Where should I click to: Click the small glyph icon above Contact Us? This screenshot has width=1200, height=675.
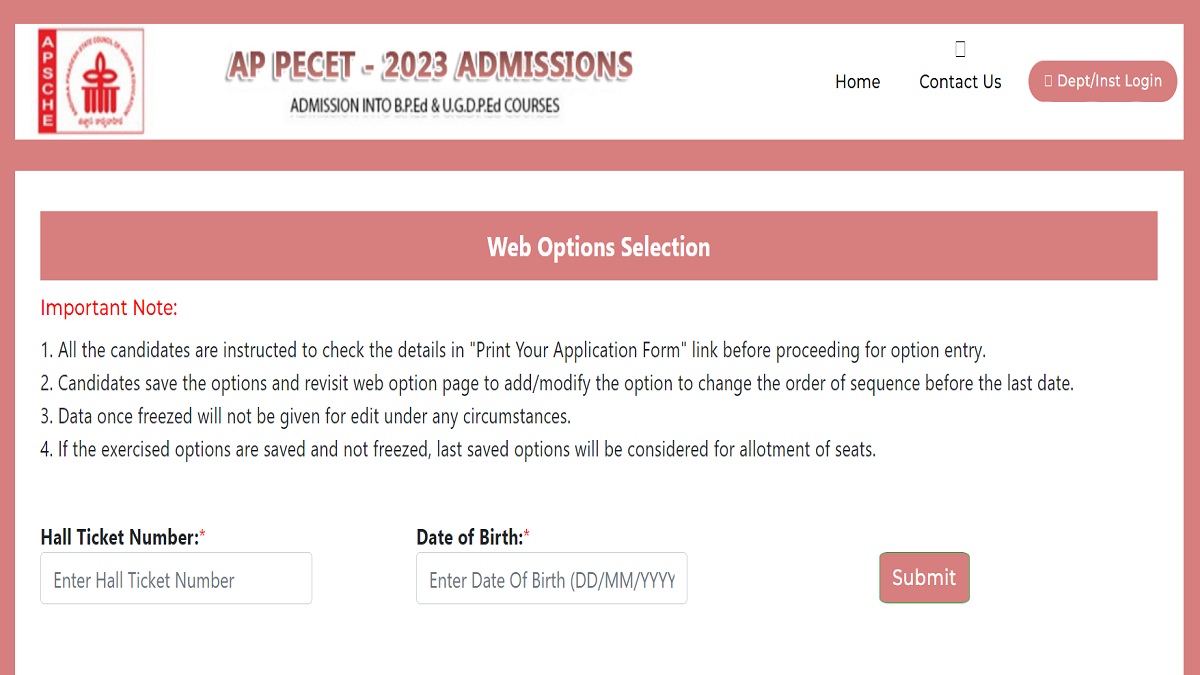tap(960, 49)
